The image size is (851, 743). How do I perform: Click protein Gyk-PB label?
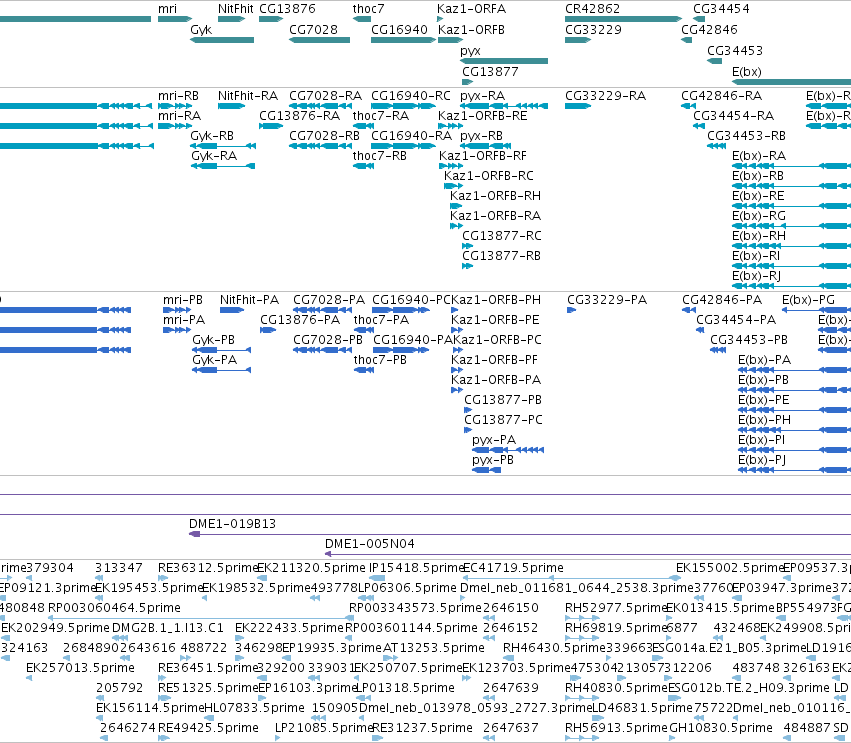[213, 340]
